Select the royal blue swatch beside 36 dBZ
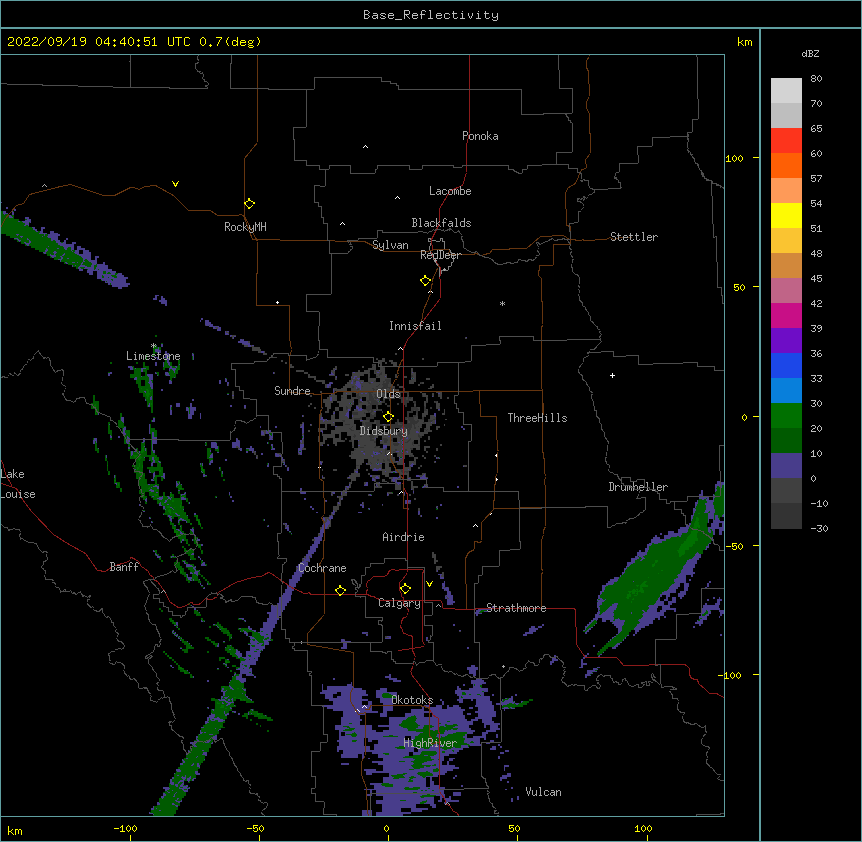862x842 pixels. pos(786,365)
